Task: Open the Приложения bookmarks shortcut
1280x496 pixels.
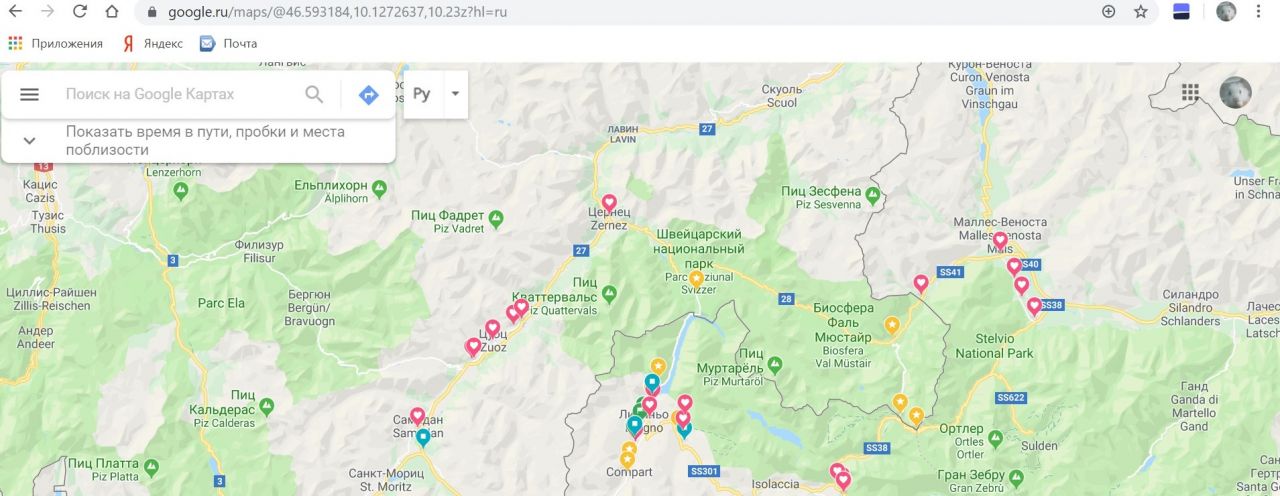Action: (x=55, y=44)
